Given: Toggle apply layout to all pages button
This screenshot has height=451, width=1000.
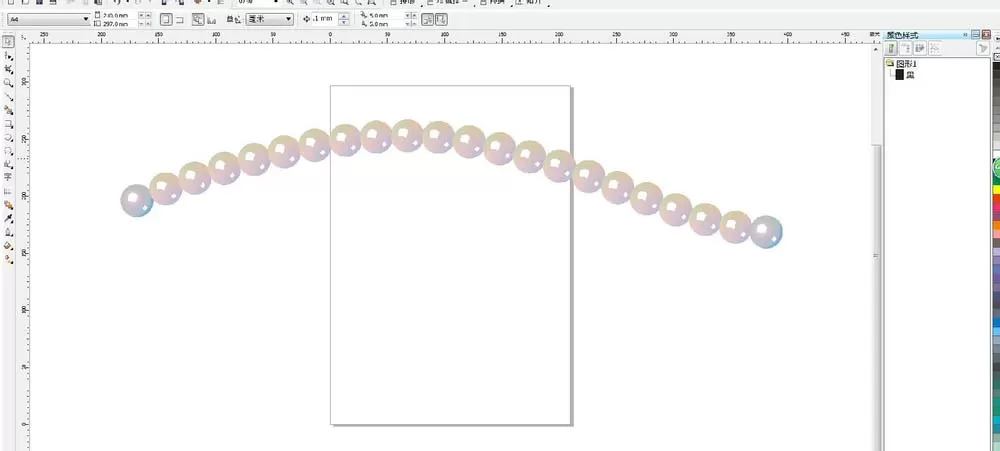Looking at the screenshot, I should click(198, 20).
